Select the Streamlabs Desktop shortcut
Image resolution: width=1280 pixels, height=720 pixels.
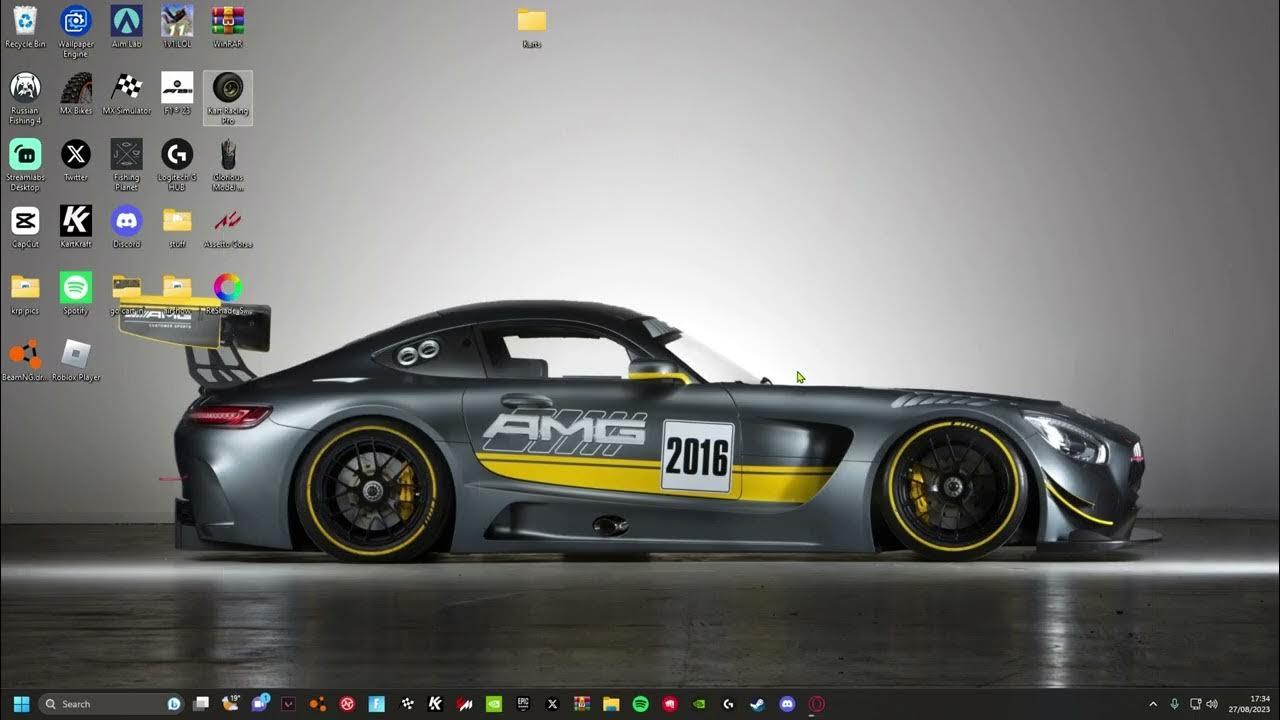click(25, 155)
